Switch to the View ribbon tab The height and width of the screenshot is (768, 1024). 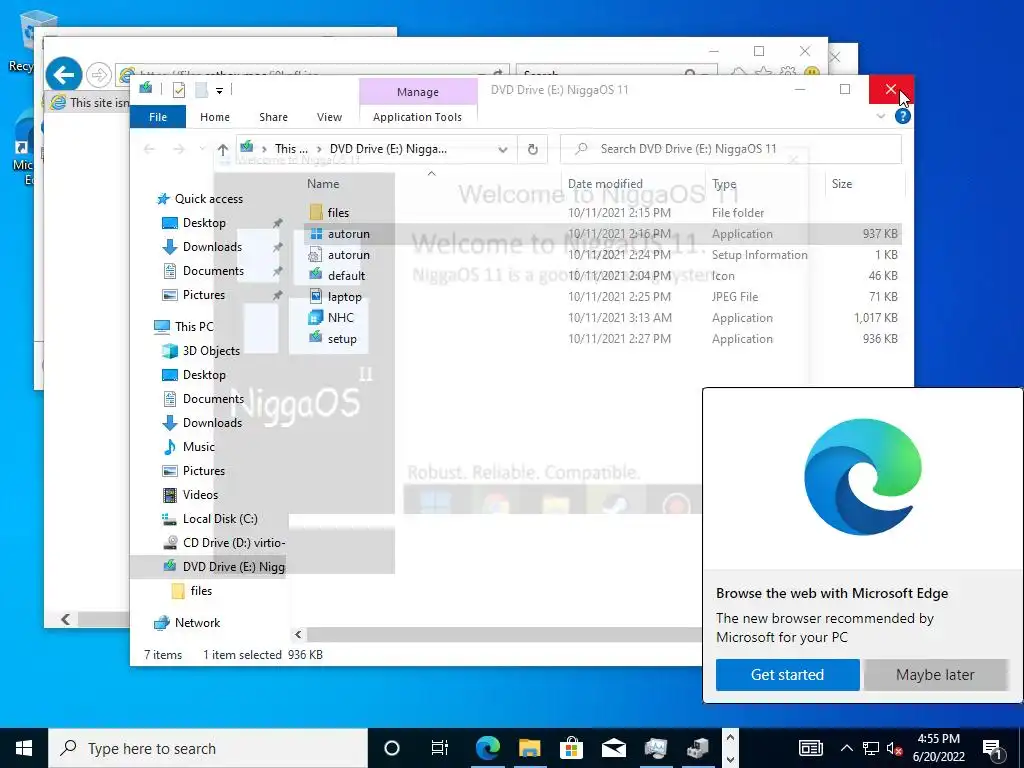(329, 117)
